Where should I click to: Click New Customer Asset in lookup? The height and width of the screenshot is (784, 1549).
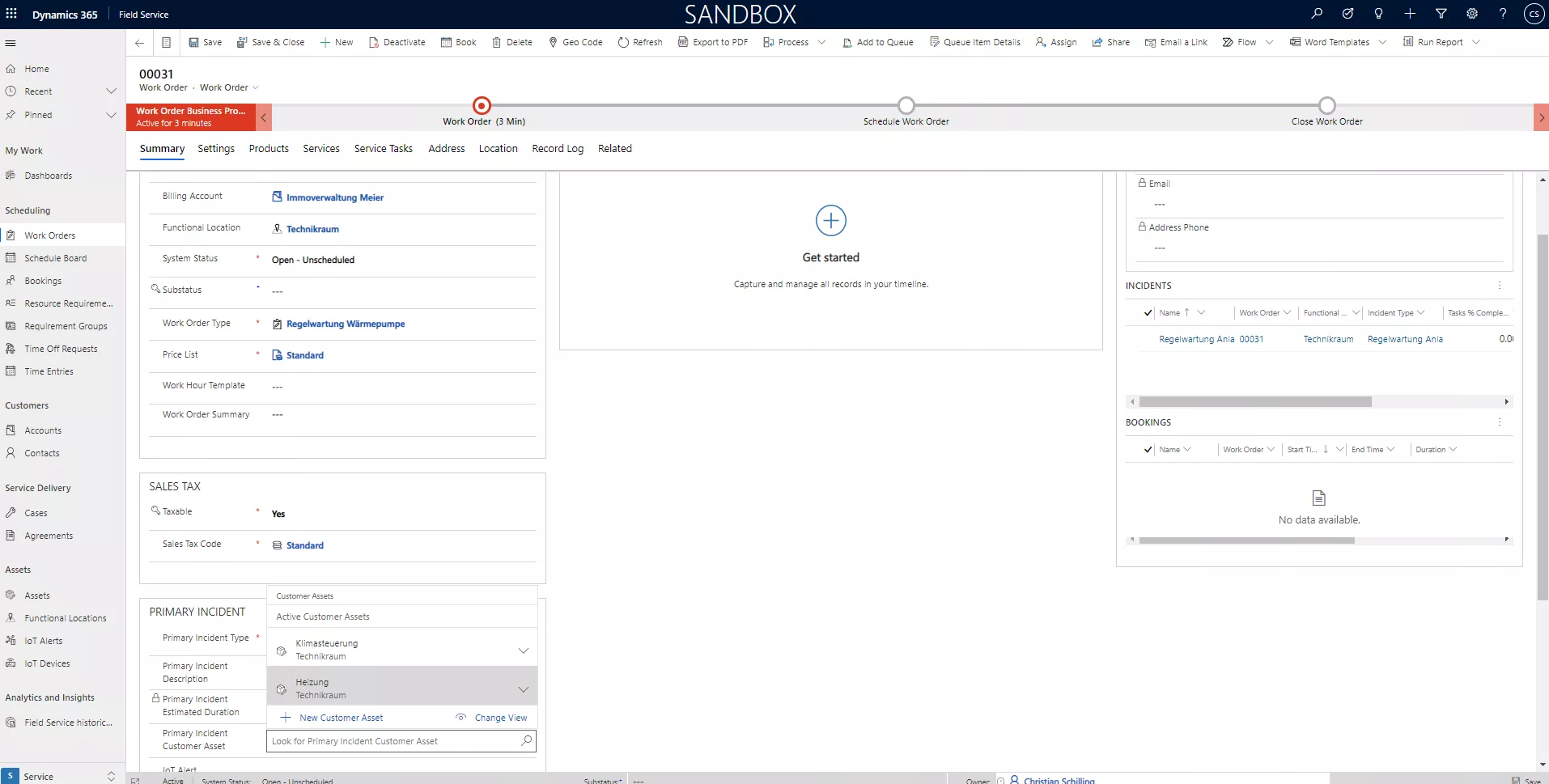pos(341,718)
